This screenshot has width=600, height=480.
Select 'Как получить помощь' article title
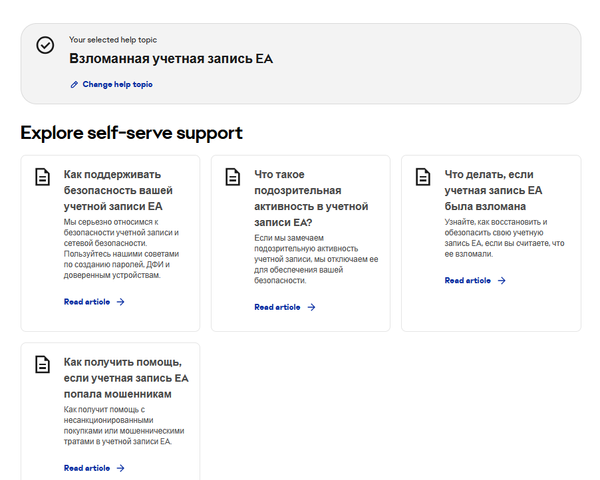coord(125,377)
